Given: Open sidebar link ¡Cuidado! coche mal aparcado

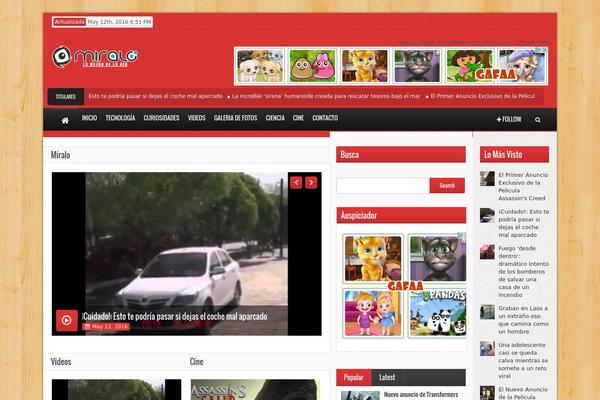Looking at the screenshot, I should click(523, 223).
